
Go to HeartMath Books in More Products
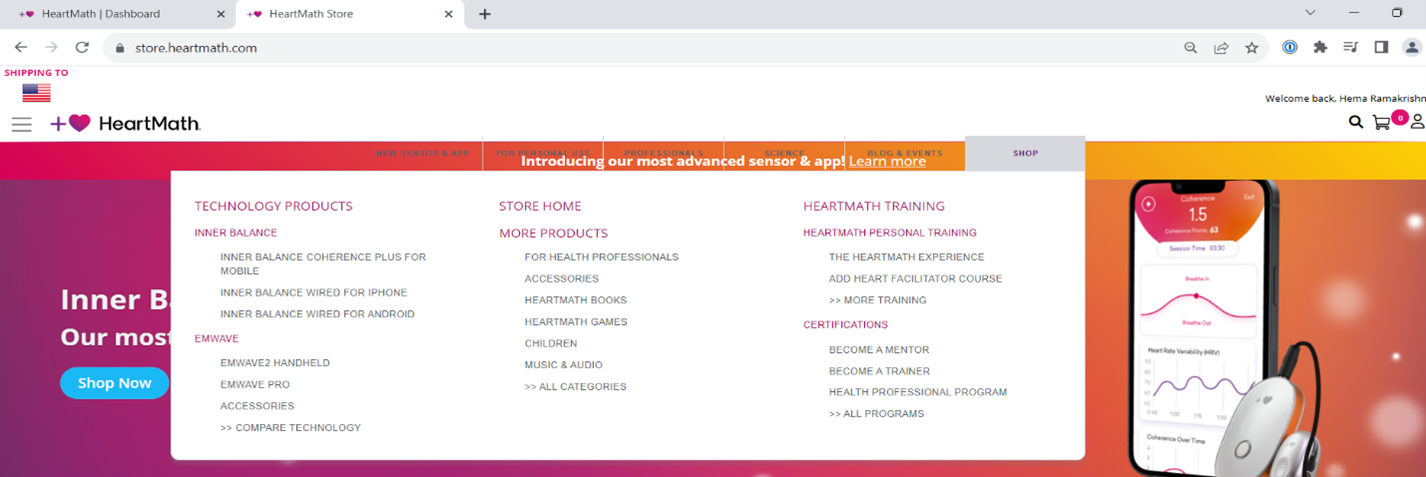[x=575, y=300]
